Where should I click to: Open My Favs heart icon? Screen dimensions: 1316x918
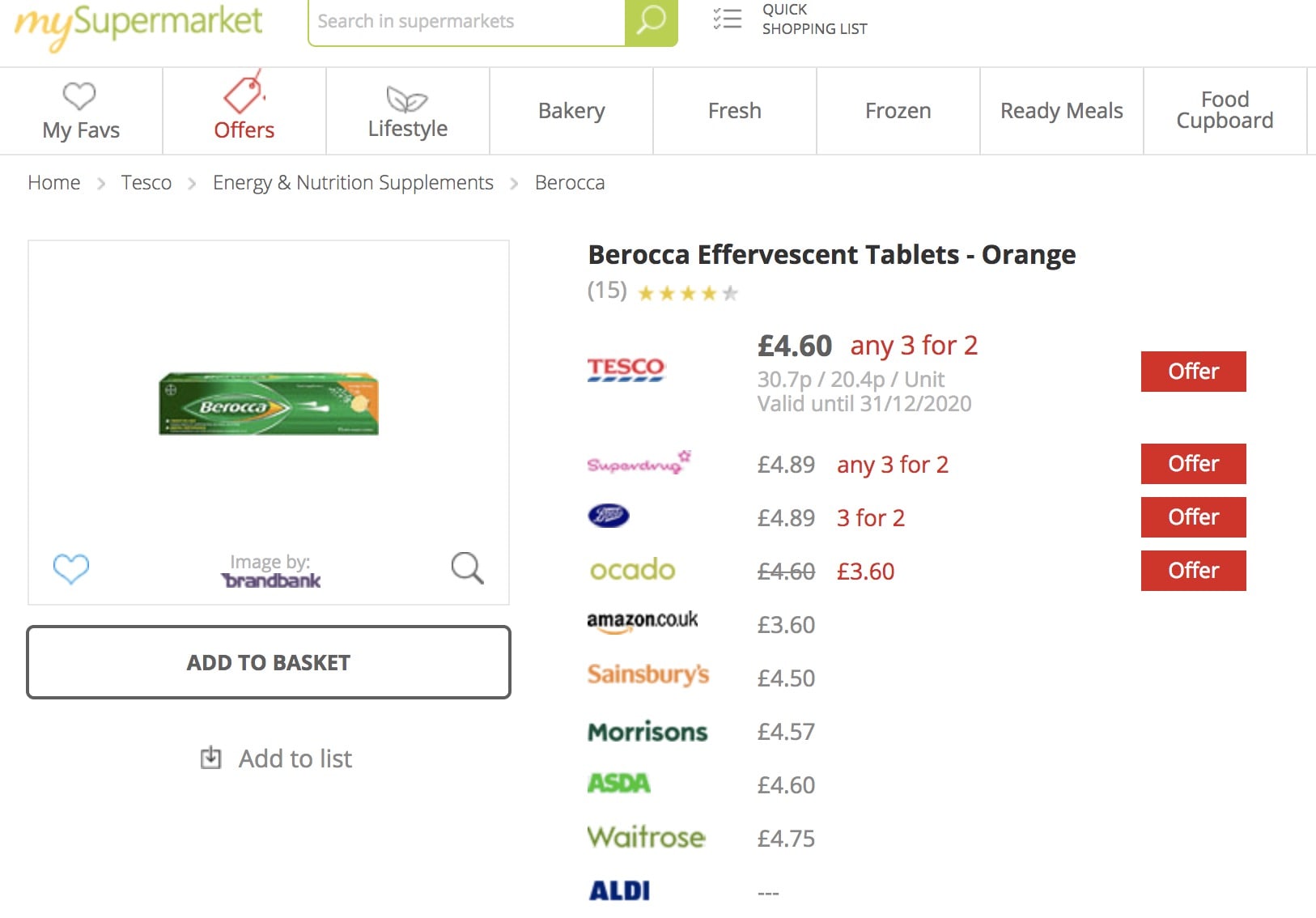(79, 96)
